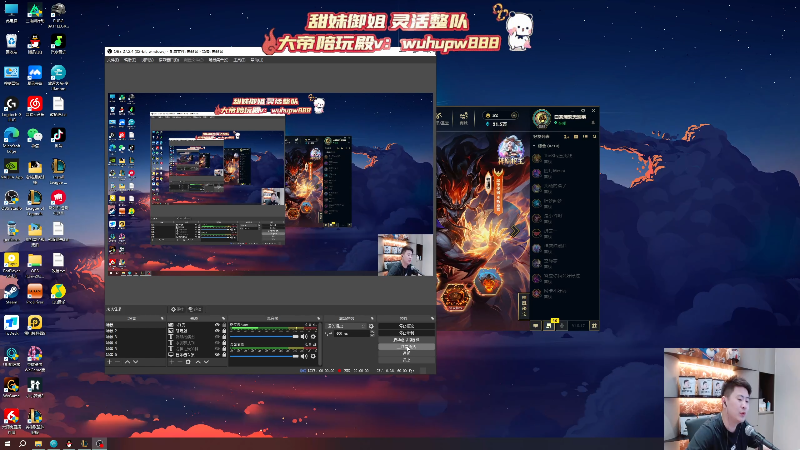Open scene transition properties gear icon

[371, 326]
